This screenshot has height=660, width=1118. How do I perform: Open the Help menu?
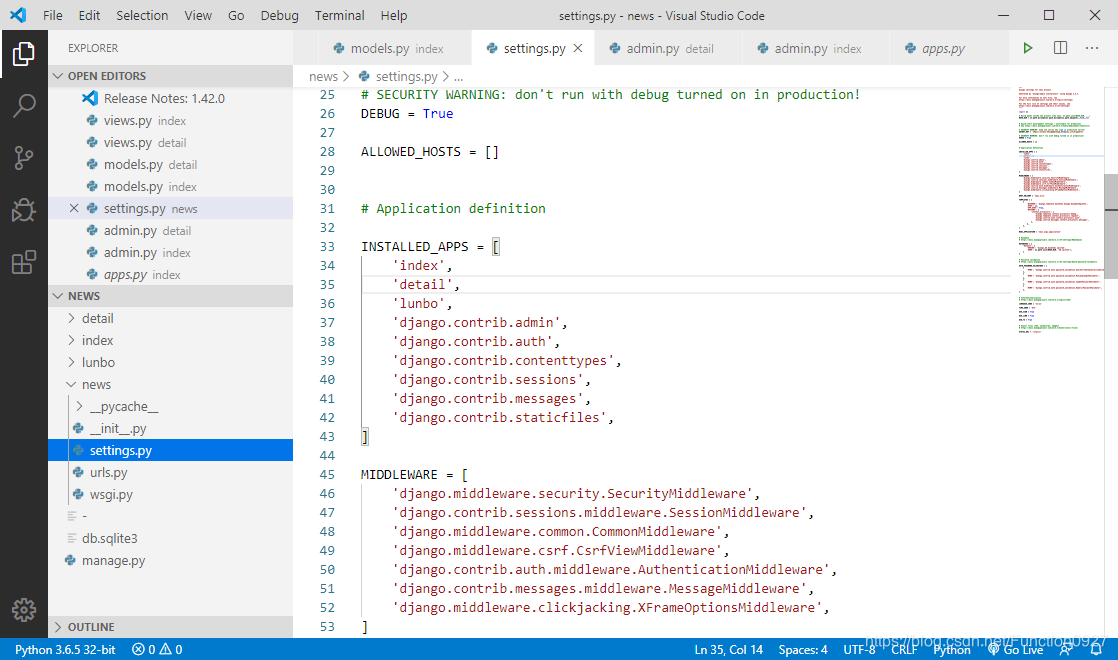click(394, 15)
